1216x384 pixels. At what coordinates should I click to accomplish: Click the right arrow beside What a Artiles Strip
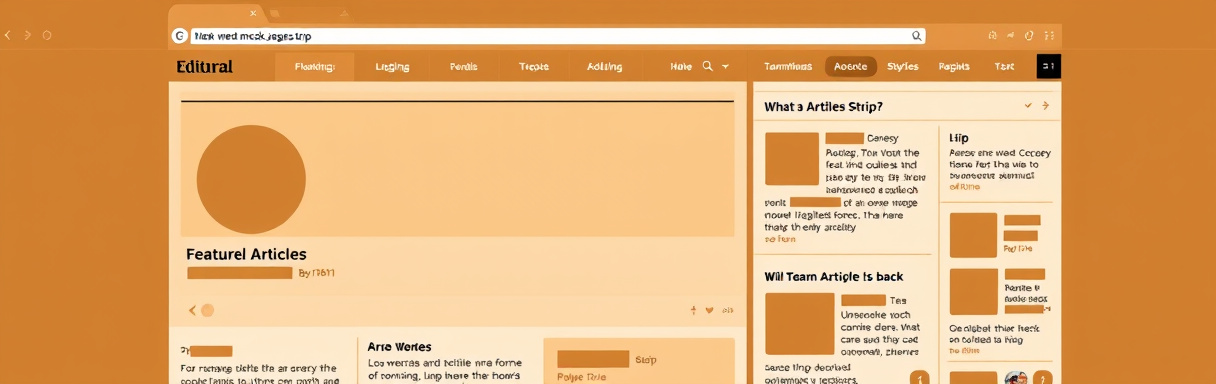pyautogui.click(x=1045, y=105)
